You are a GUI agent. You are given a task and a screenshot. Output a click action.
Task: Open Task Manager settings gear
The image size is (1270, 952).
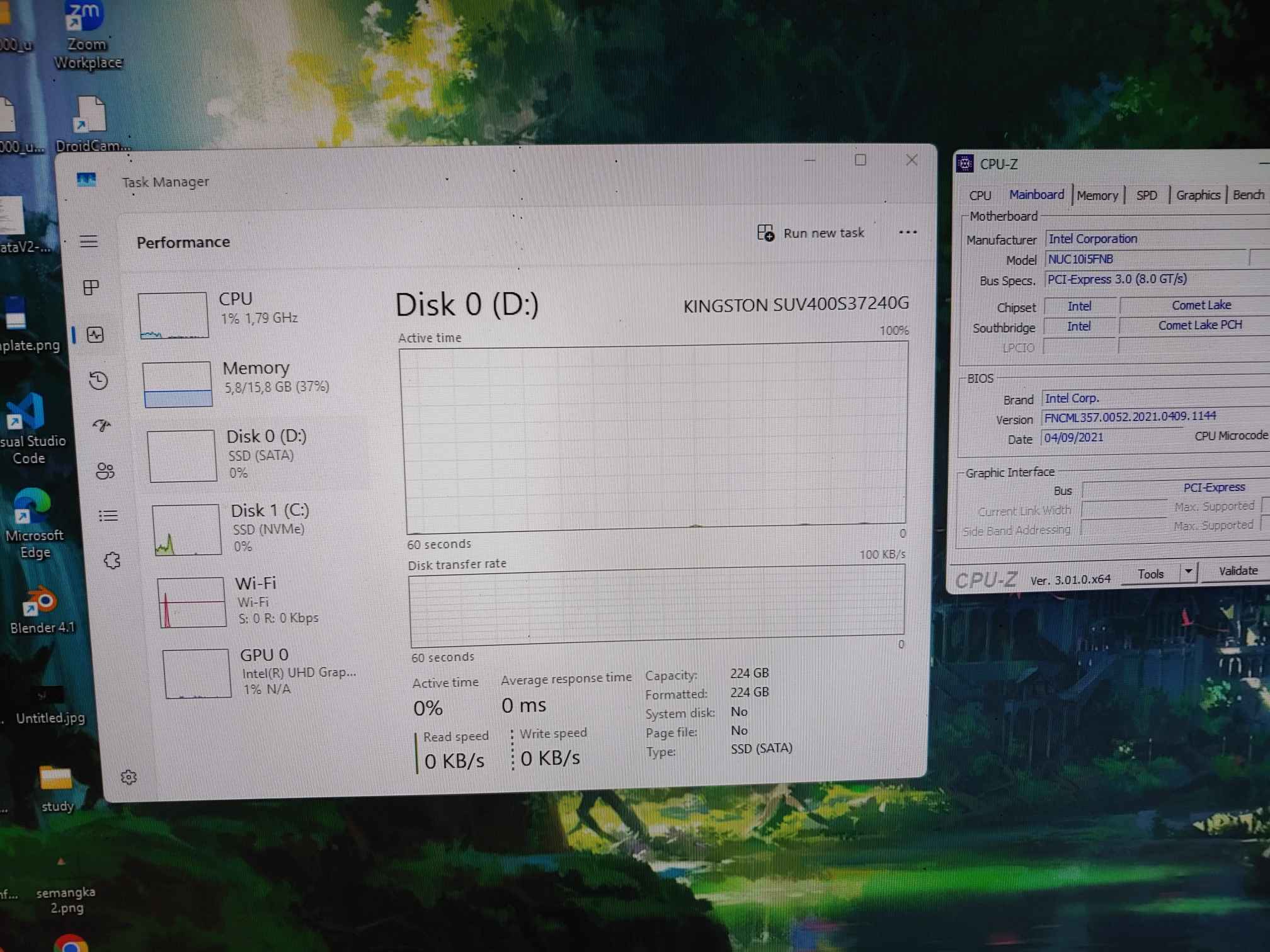(x=129, y=777)
